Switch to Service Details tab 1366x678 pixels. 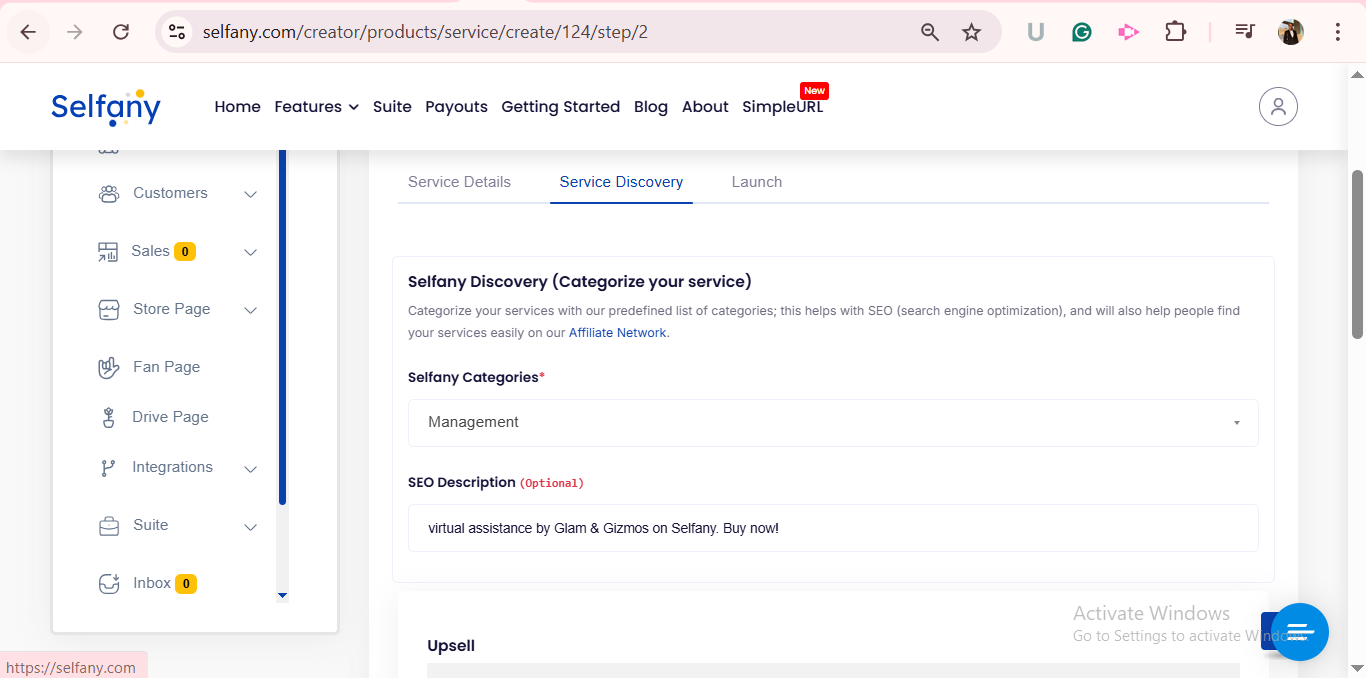tap(459, 182)
